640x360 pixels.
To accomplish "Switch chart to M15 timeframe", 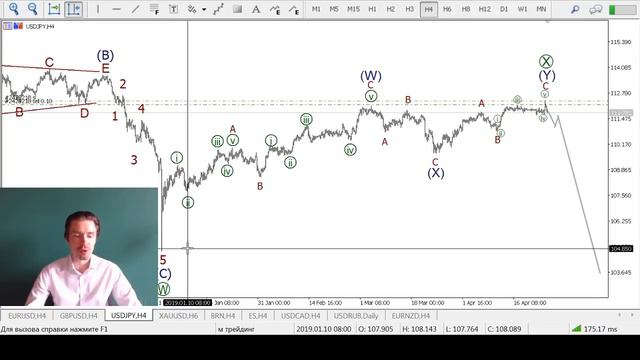I will (353, 9).
